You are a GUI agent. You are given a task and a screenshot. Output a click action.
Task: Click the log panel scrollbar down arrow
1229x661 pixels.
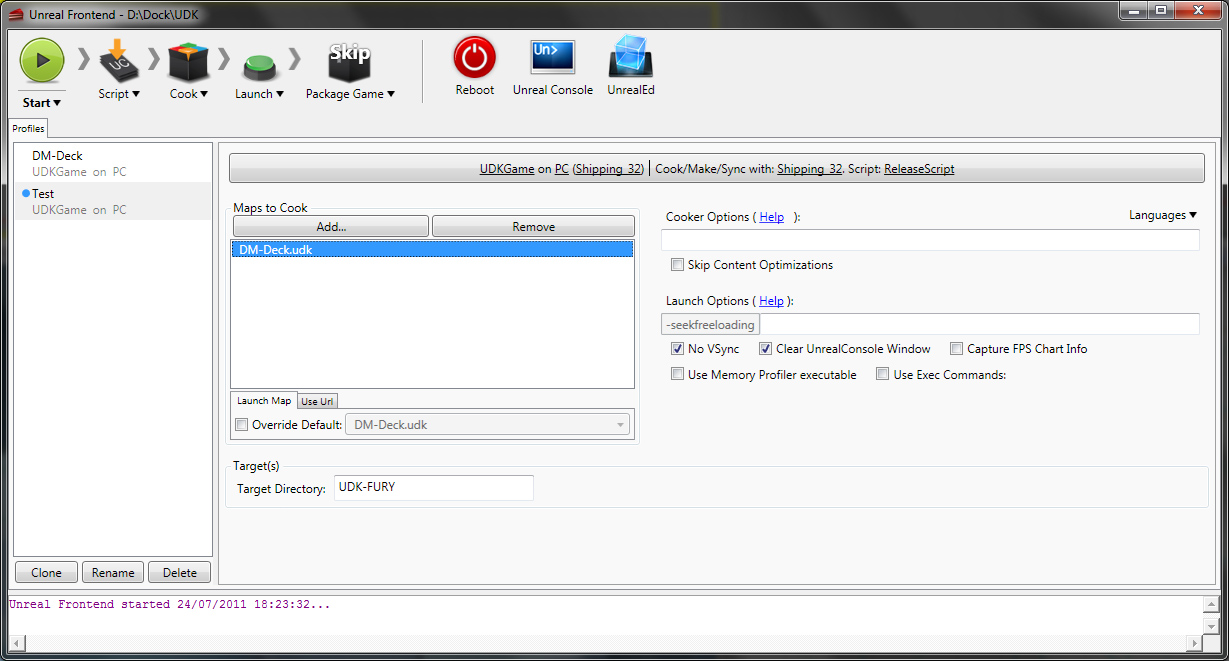coord(1211,625)
